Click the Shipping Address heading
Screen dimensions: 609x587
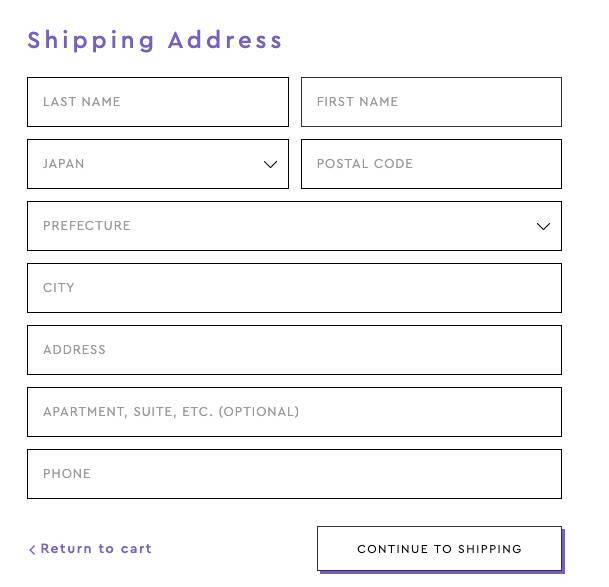(155, 41)
